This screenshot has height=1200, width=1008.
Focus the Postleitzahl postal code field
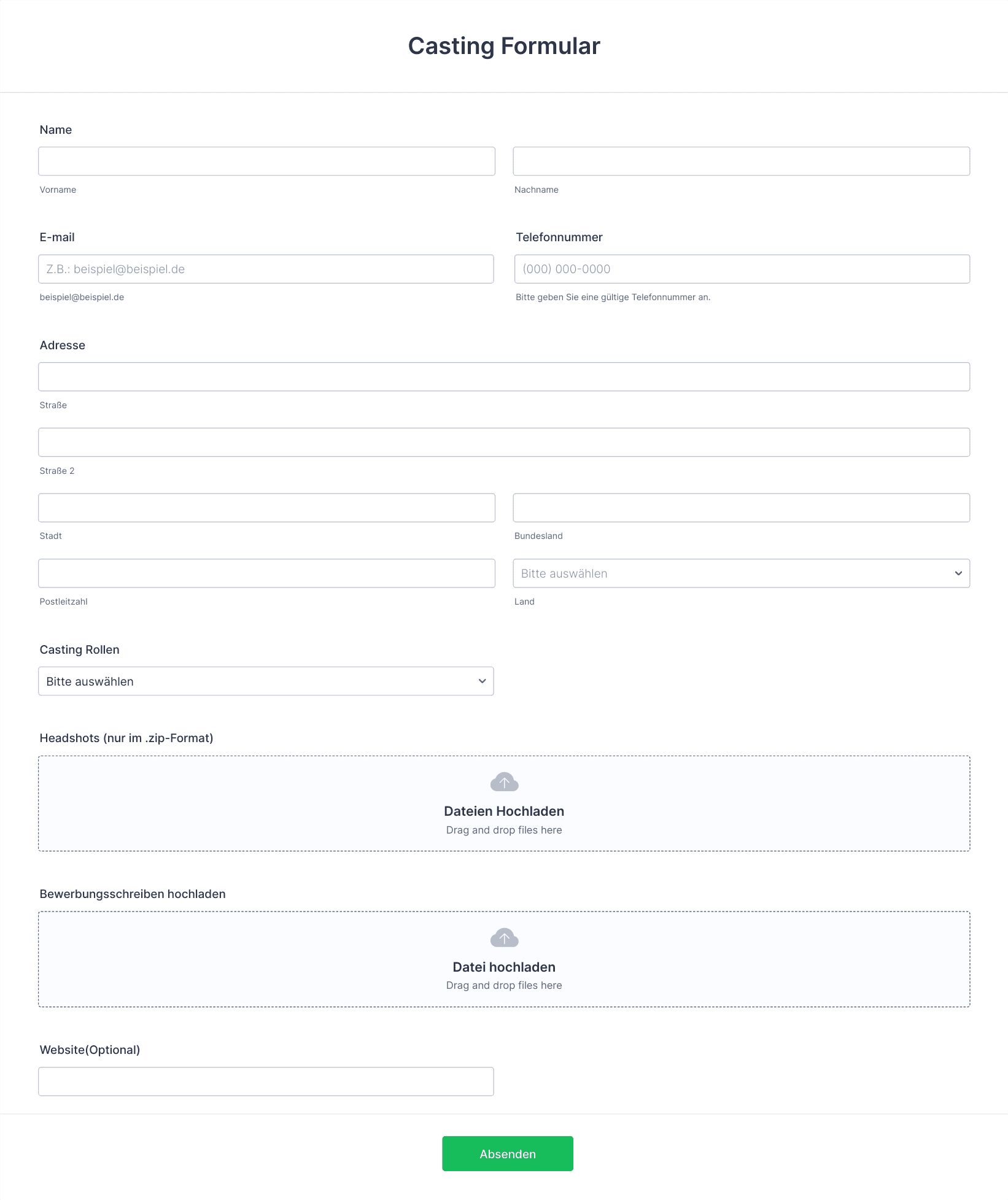(266, 573)
